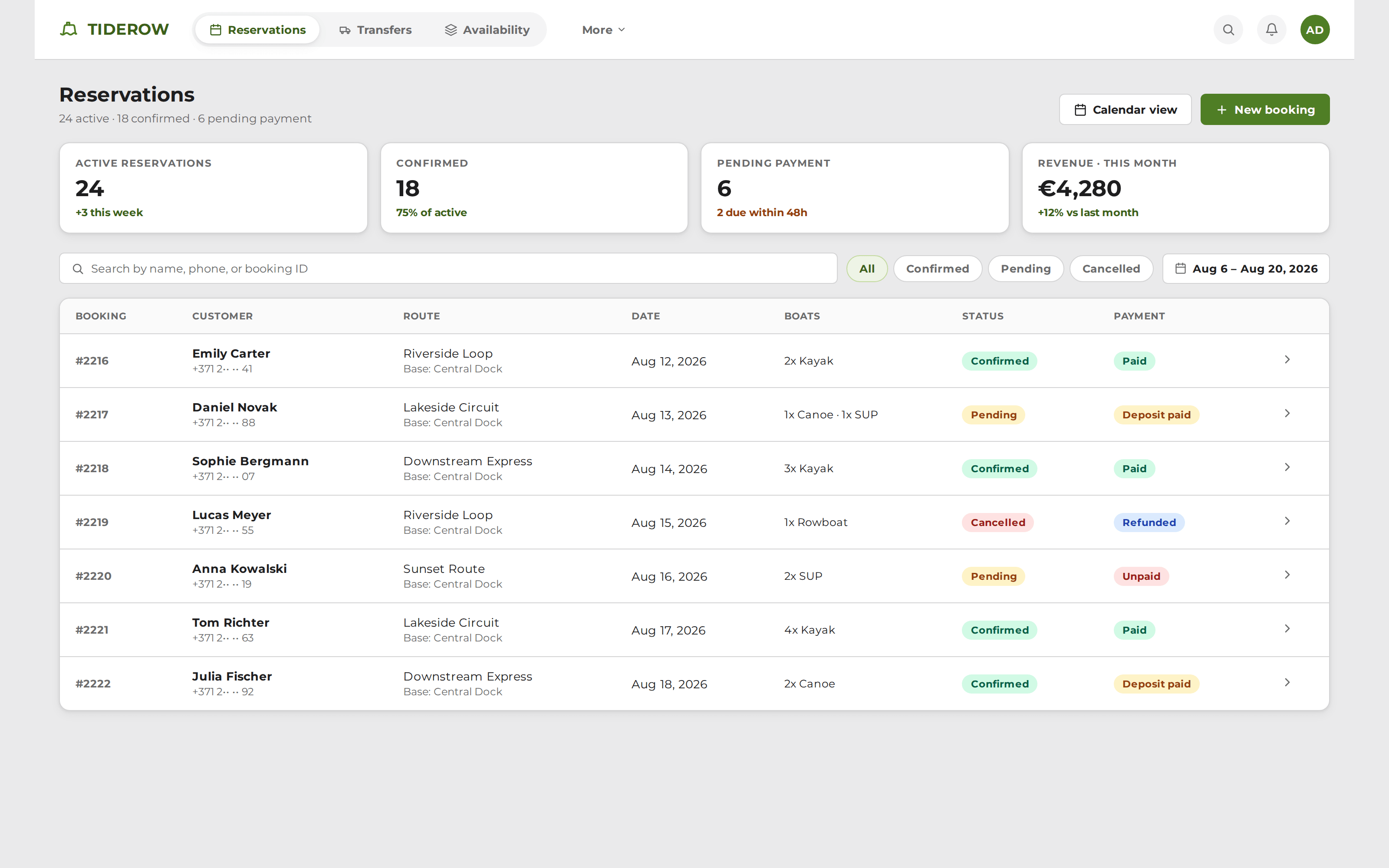Filter by Cancelled status chip
Viewport: 1389px width, 868px height.
coord(1111,268)
